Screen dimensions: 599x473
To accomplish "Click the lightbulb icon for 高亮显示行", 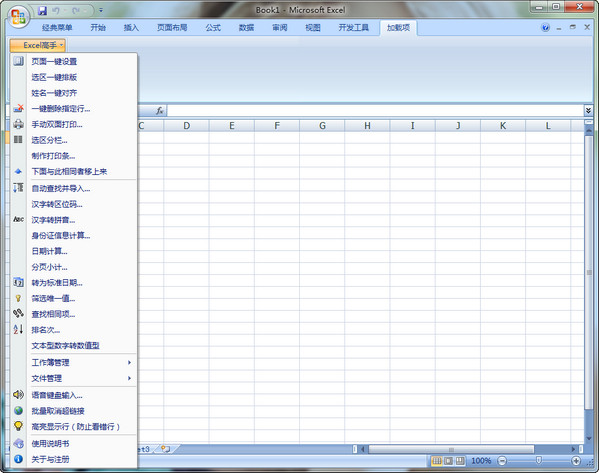I will pyautogui.click(x=18, y=426).
